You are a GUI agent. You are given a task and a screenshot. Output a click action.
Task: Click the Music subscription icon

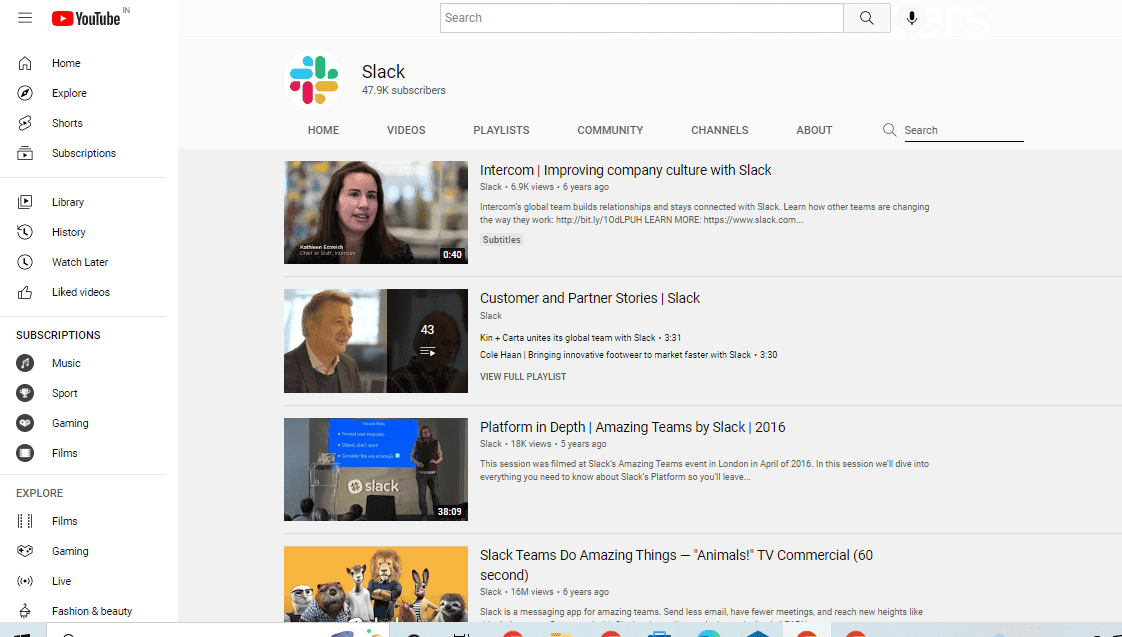(25, 363)
